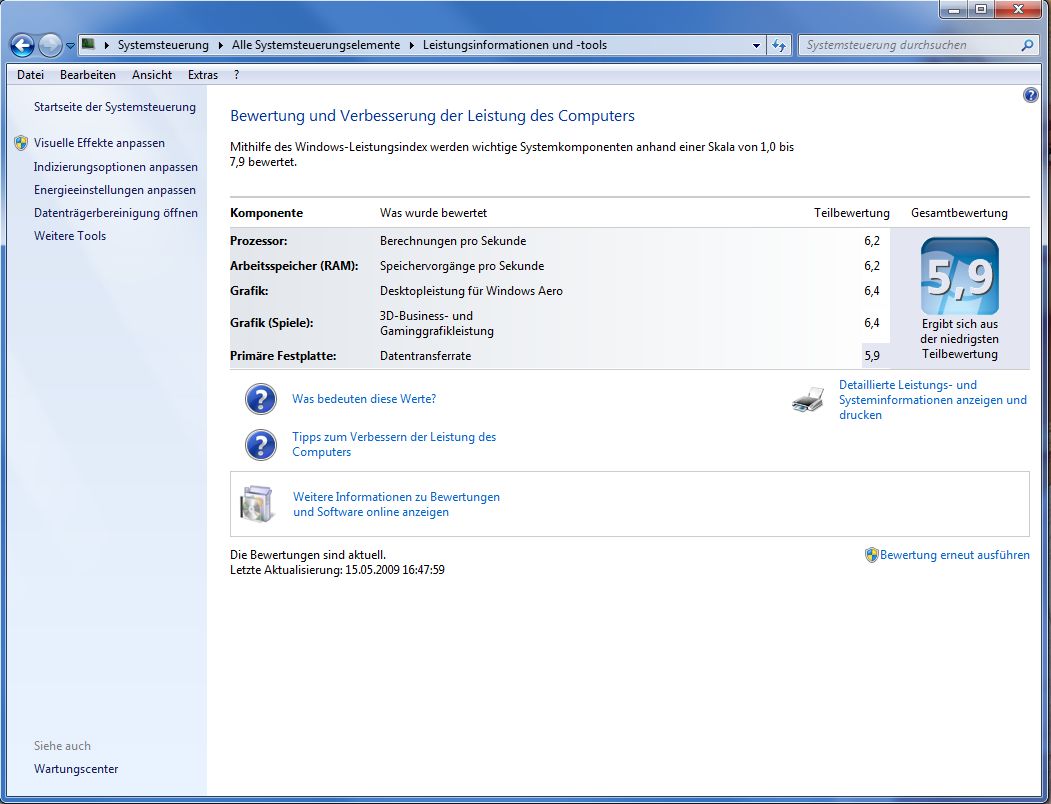This screenshot has height=804, width=1051.
Task: Click the control panel icon in address bar
Action: pyautogui.click(x=88, y=45)
